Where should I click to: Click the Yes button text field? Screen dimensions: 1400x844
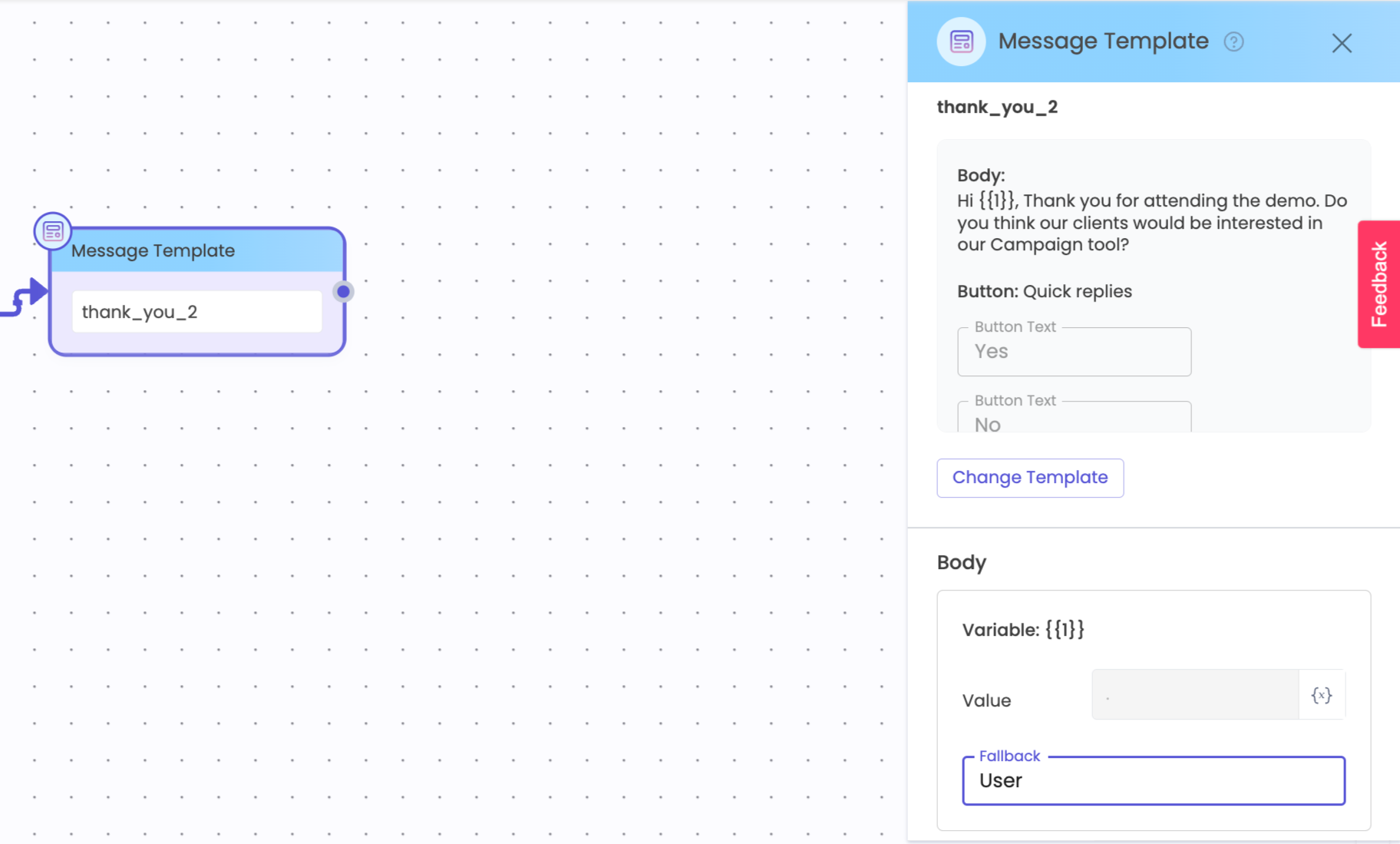(x=1074, y=352)
